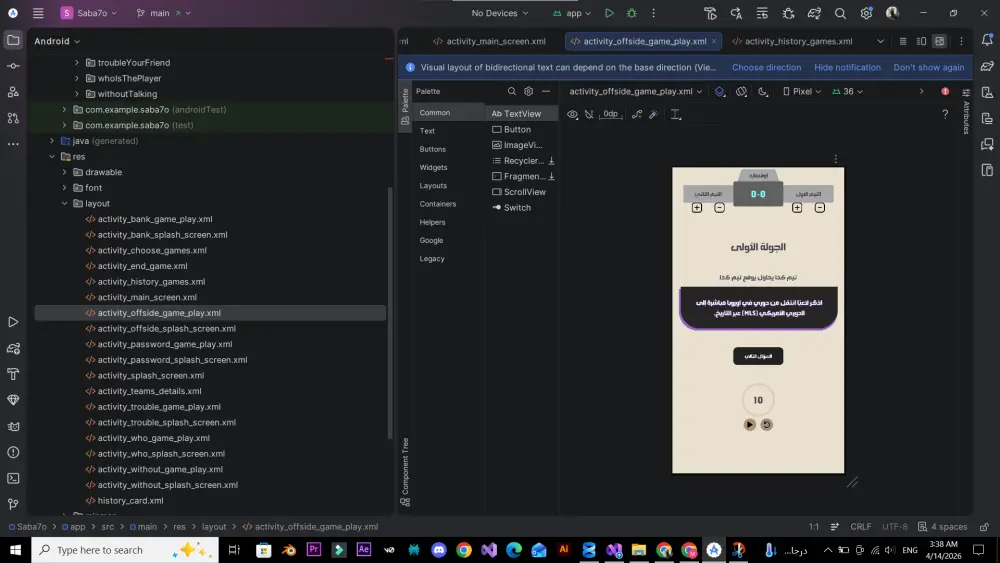Minimize the Palette panel with dash icon

tap(546, 91)
